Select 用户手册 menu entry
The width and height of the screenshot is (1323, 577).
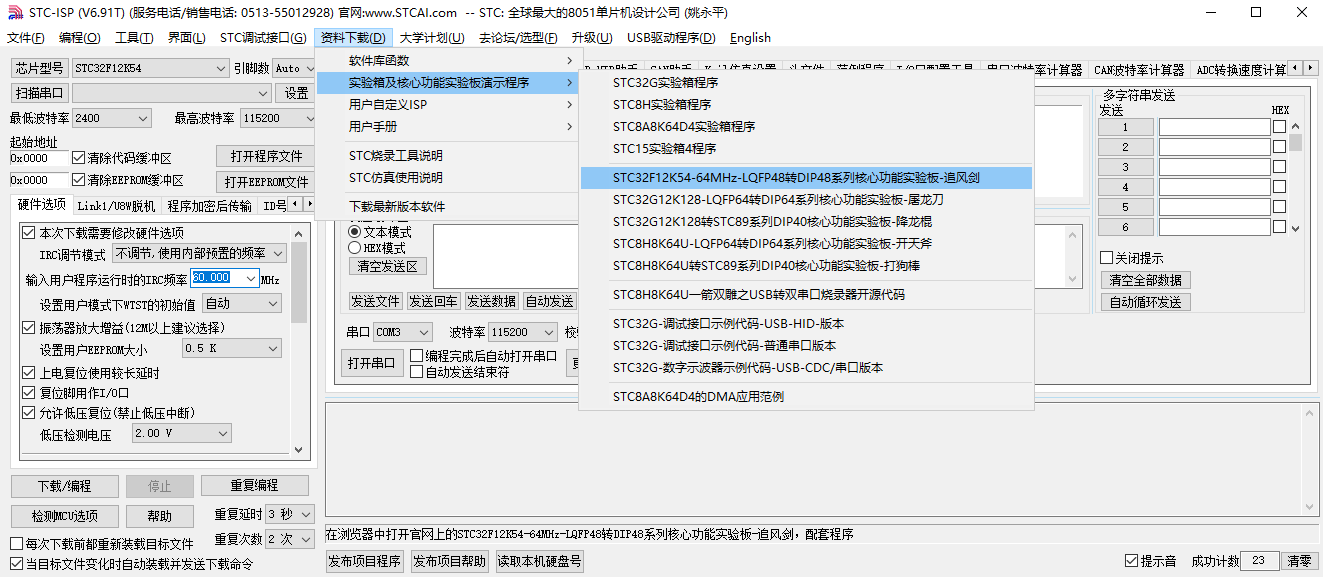coord(447,127)
